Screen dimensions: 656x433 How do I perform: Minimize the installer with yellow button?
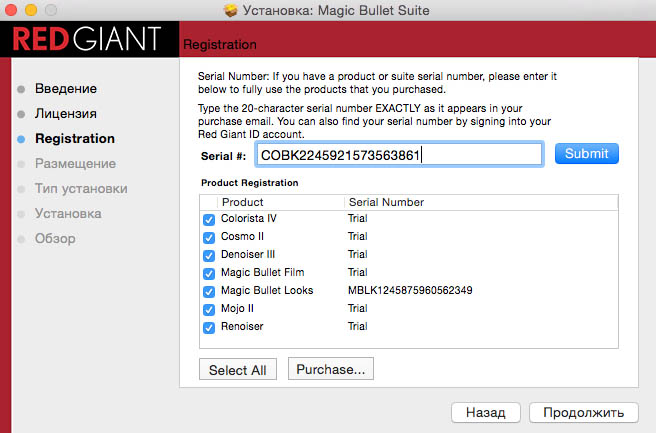coord(31,10)
